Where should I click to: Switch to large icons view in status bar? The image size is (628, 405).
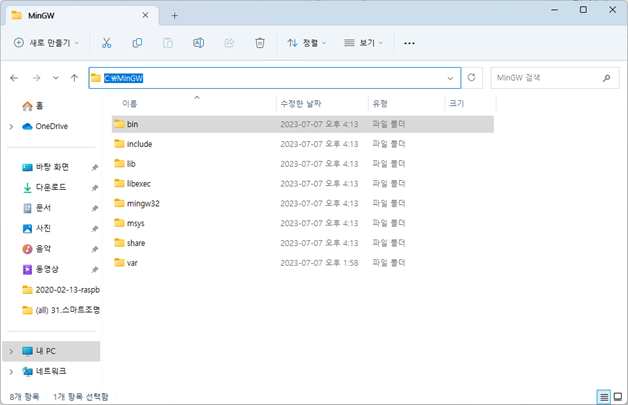click(x=618, y=397)
